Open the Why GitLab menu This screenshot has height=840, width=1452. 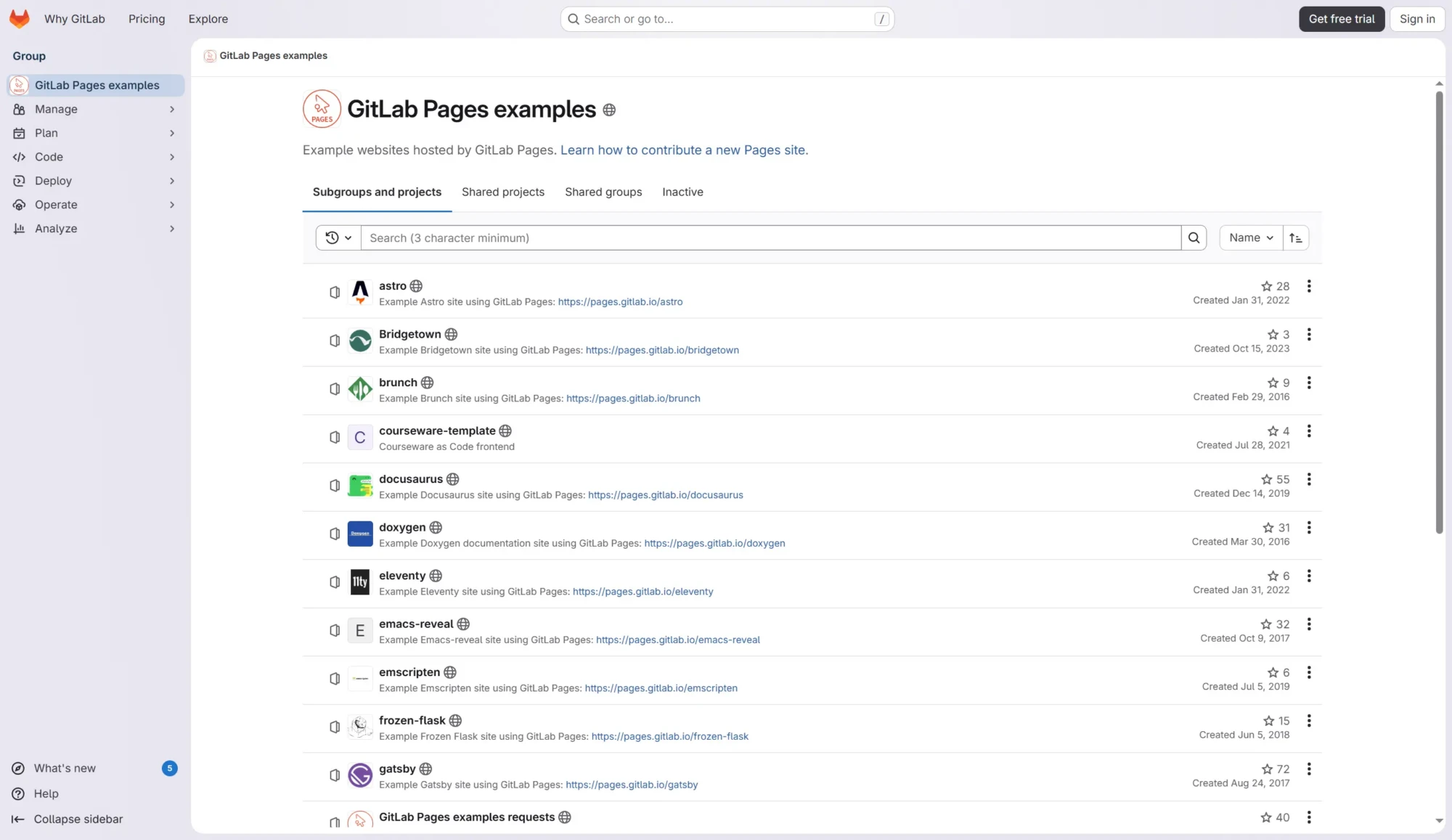pyautogui.click(x=75, y=19)
